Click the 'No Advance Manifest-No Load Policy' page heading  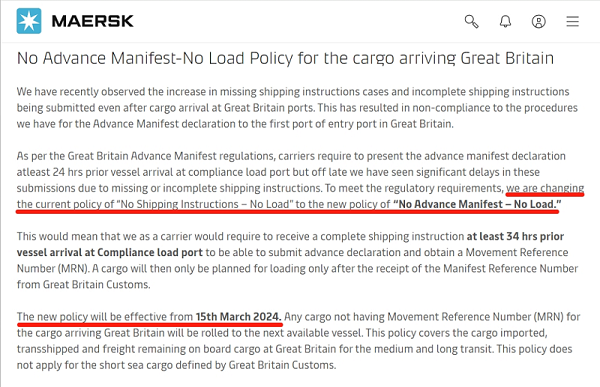tap(285, 58)
